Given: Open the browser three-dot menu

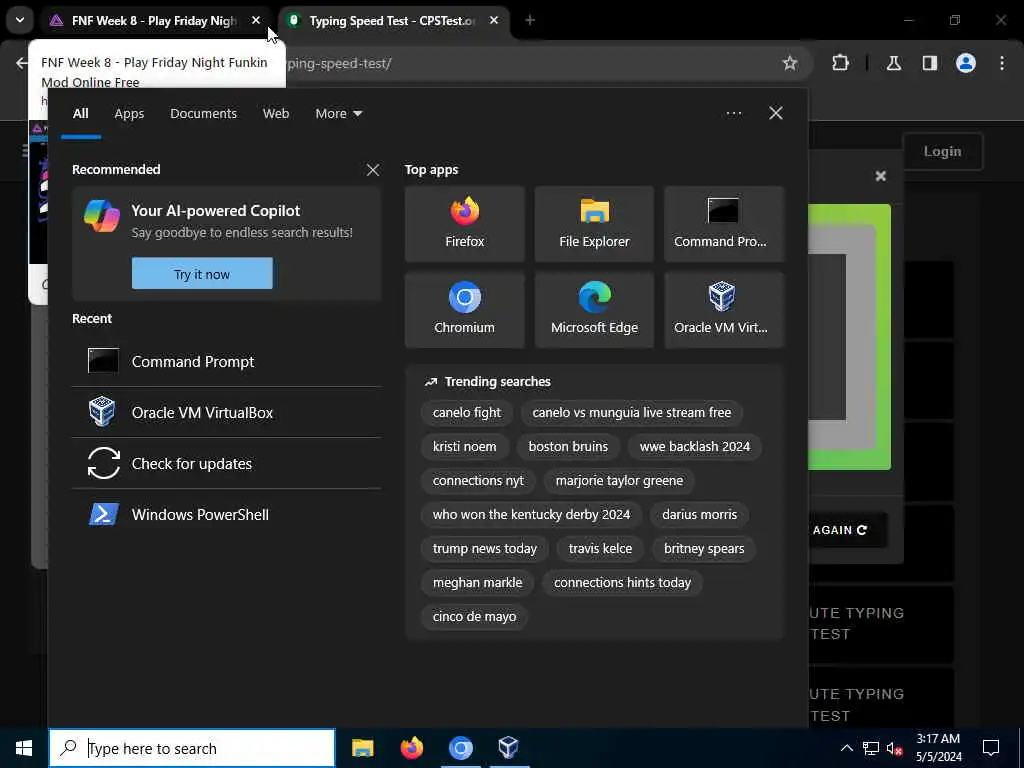Looking at the screenshot, I should pos(1002,63).
